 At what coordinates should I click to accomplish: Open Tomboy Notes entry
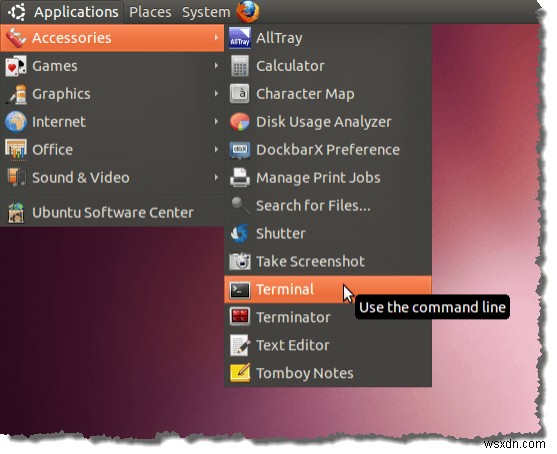(328, 373)
